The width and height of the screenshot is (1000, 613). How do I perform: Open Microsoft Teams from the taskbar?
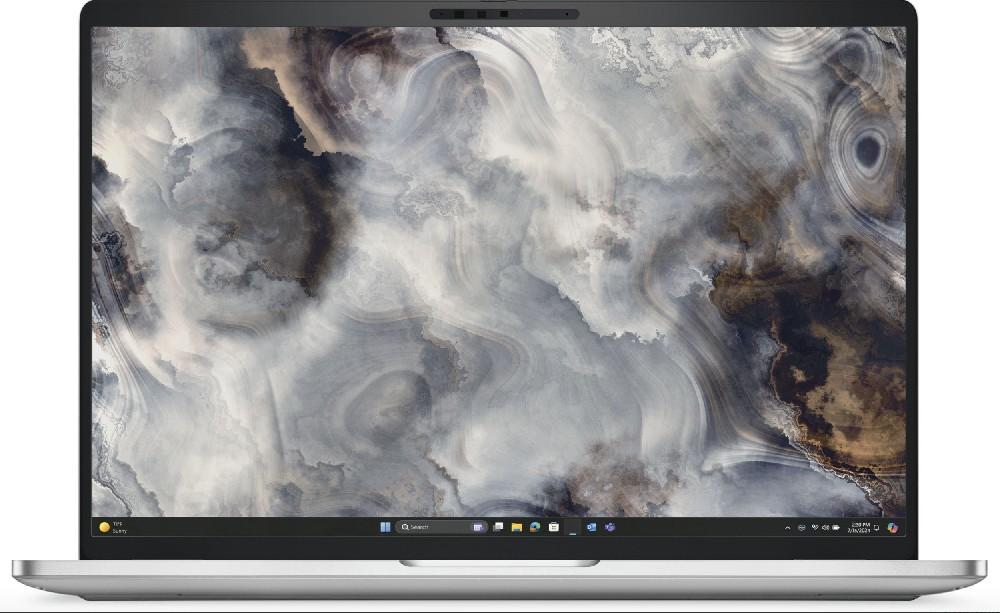click(x=609, y=527)
